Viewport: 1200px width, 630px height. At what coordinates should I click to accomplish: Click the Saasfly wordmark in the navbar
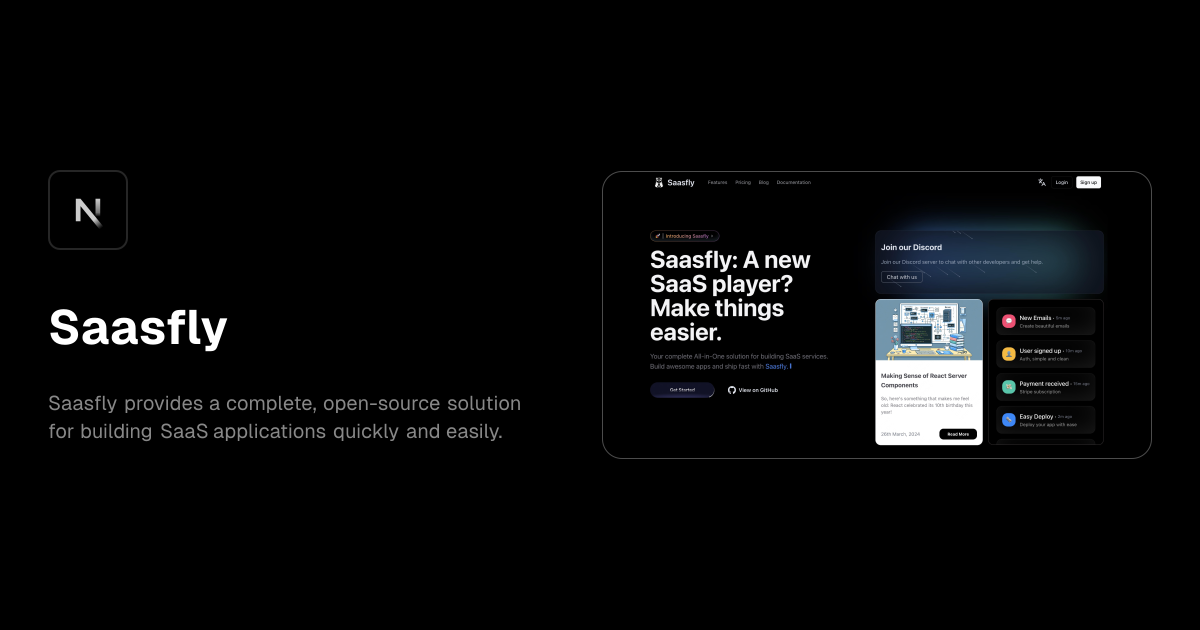(681, 182)
